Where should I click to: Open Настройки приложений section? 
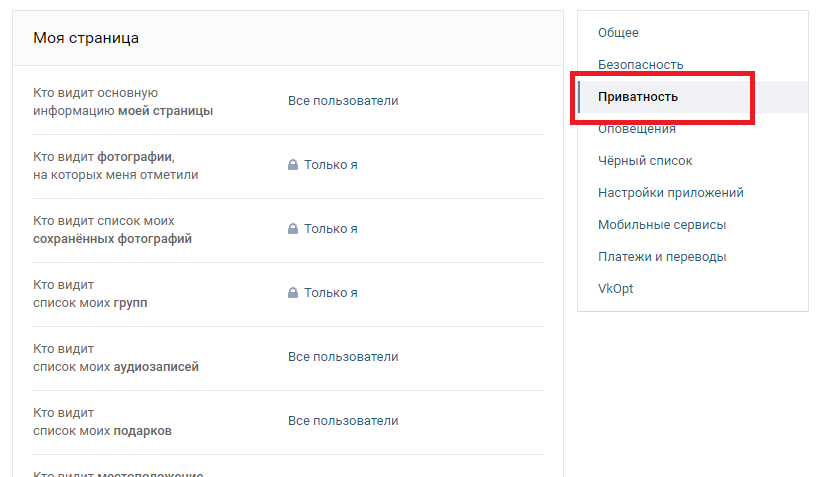coord(671,193)
